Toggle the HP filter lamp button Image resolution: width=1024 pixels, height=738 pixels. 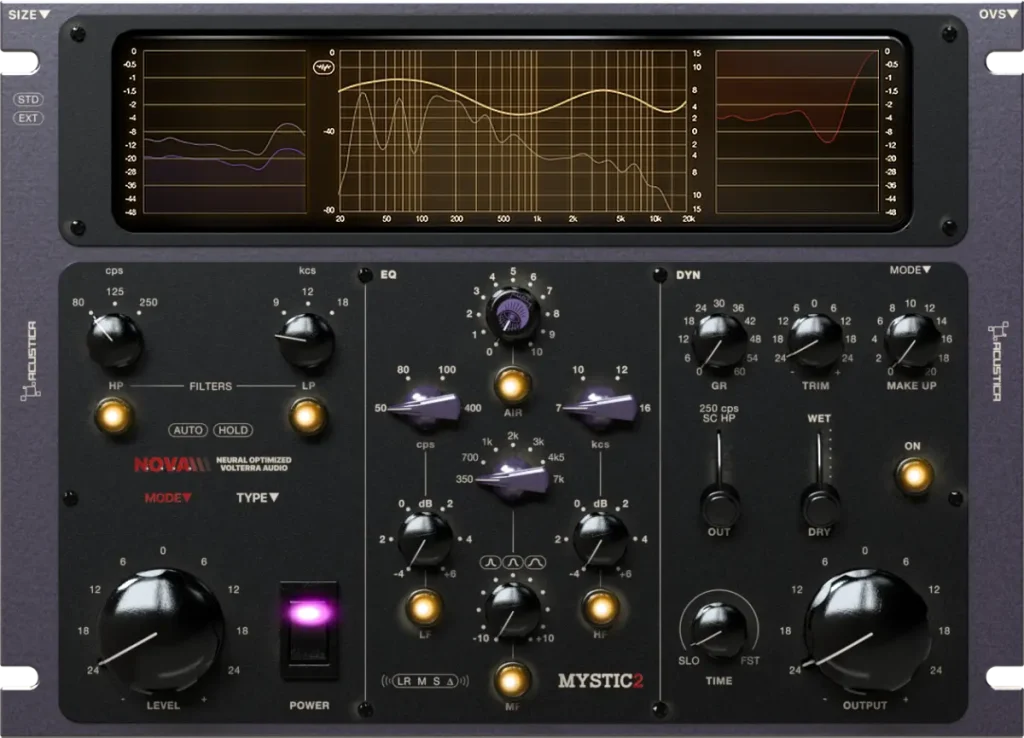(113, 416)
